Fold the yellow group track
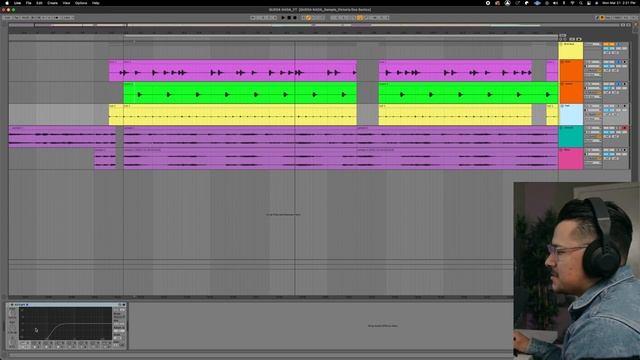640x360 pixels. [x=561, y=44]
